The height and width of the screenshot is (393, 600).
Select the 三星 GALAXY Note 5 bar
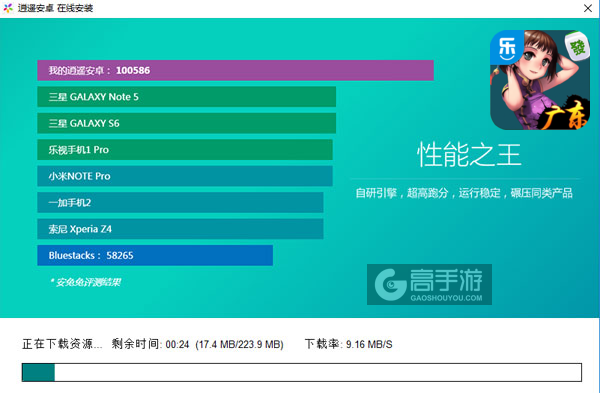(x=186, y=97)
